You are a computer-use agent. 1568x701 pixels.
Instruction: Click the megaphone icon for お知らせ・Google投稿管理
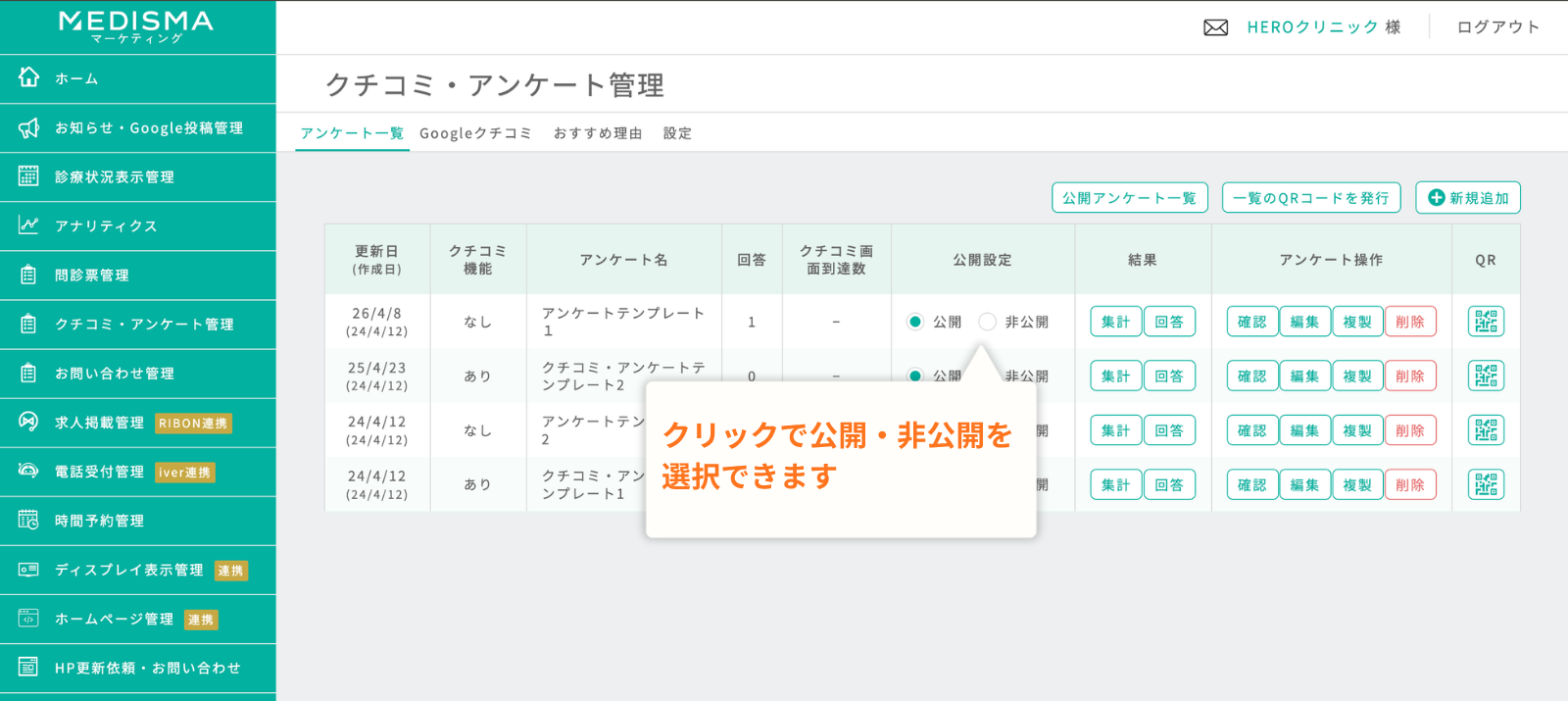coord(29,127)
